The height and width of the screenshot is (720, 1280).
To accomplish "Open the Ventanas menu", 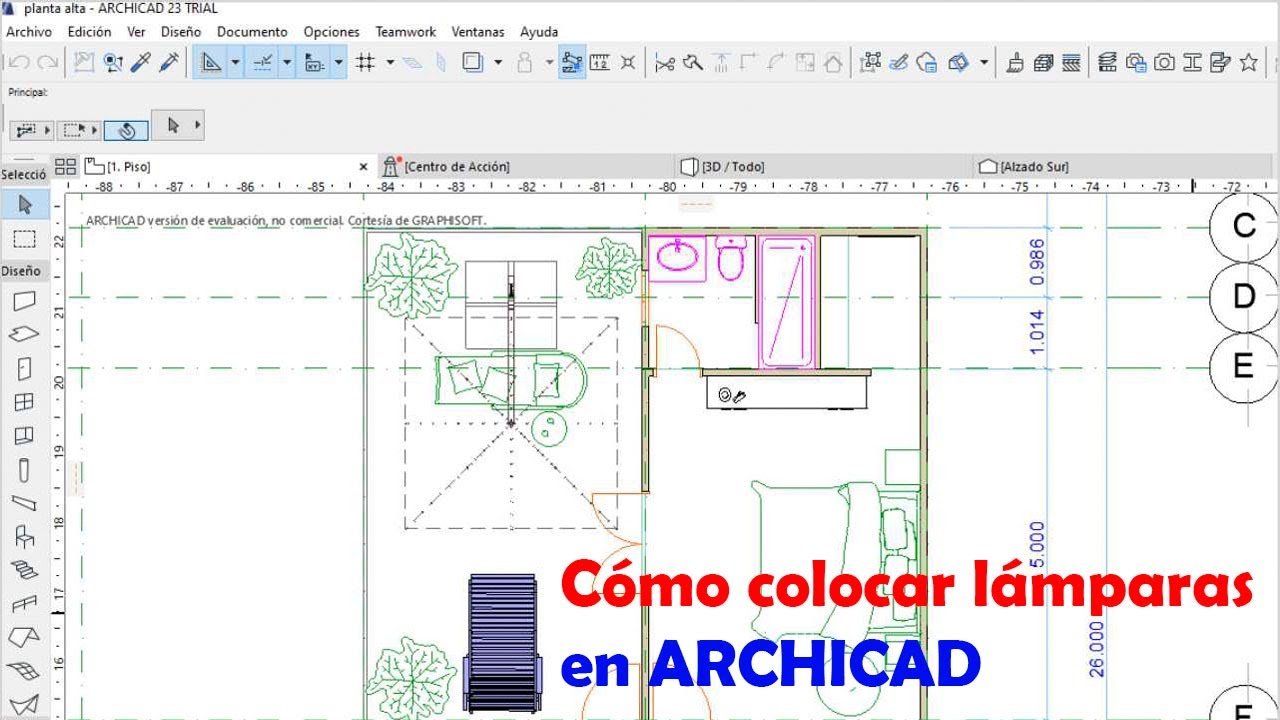I will click(x=478, y=32).
